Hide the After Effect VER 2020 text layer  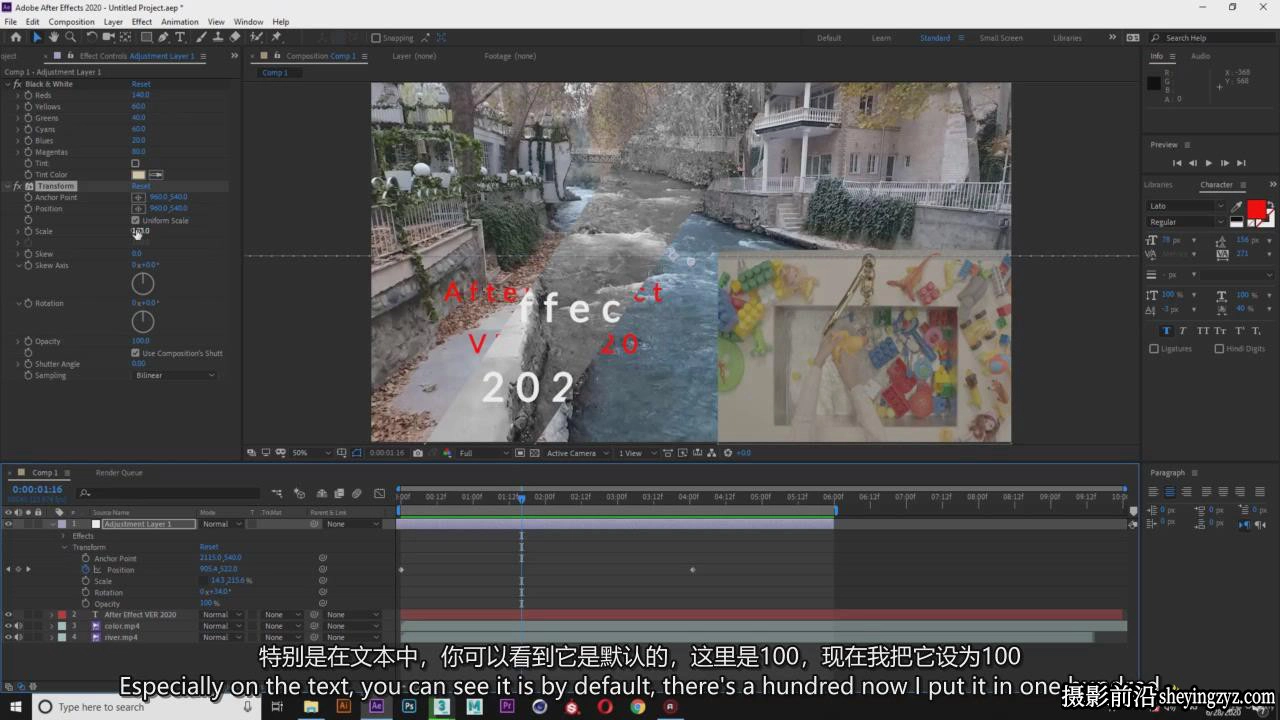[8, 614]
